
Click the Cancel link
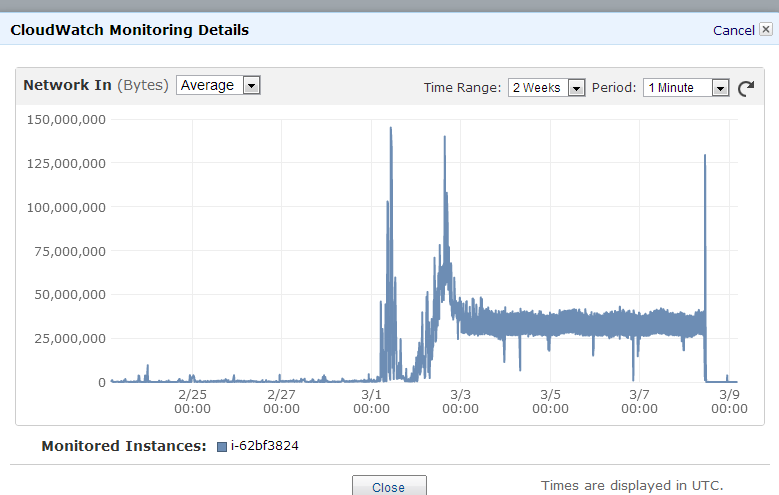733,30
